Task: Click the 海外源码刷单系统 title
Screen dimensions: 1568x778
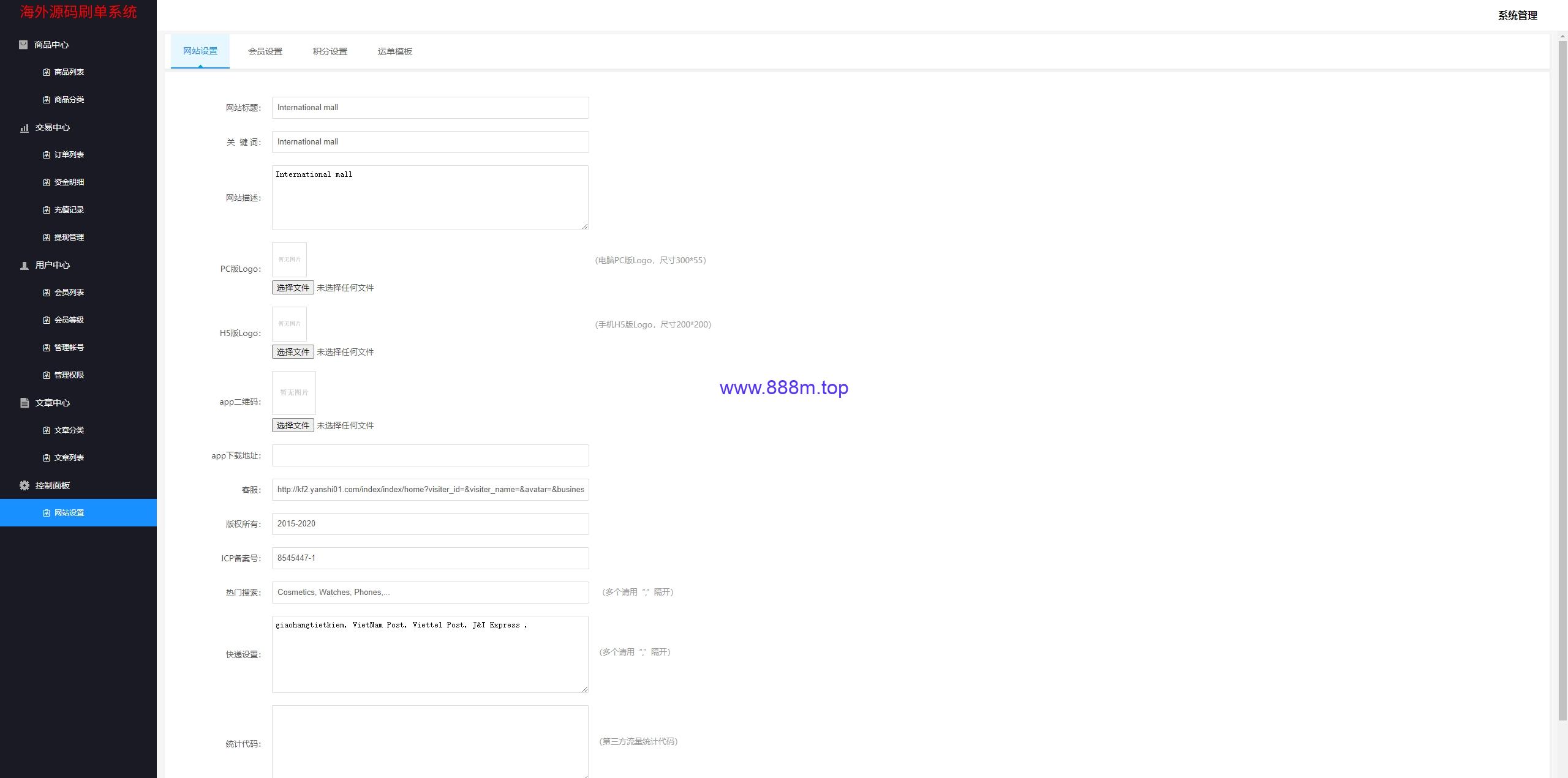Action: [x=78, y=12]
